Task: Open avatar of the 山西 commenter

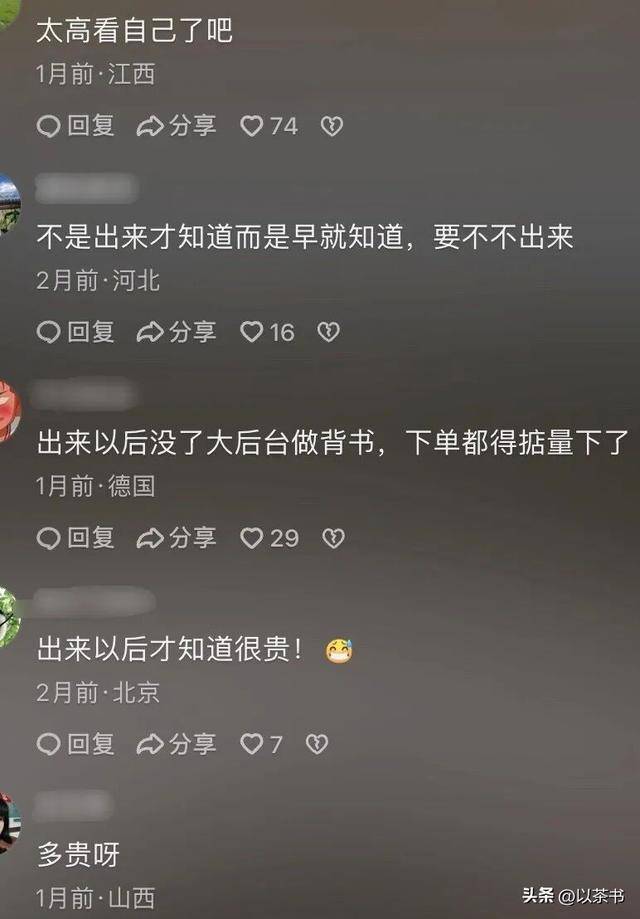Action: pos(9,822)
